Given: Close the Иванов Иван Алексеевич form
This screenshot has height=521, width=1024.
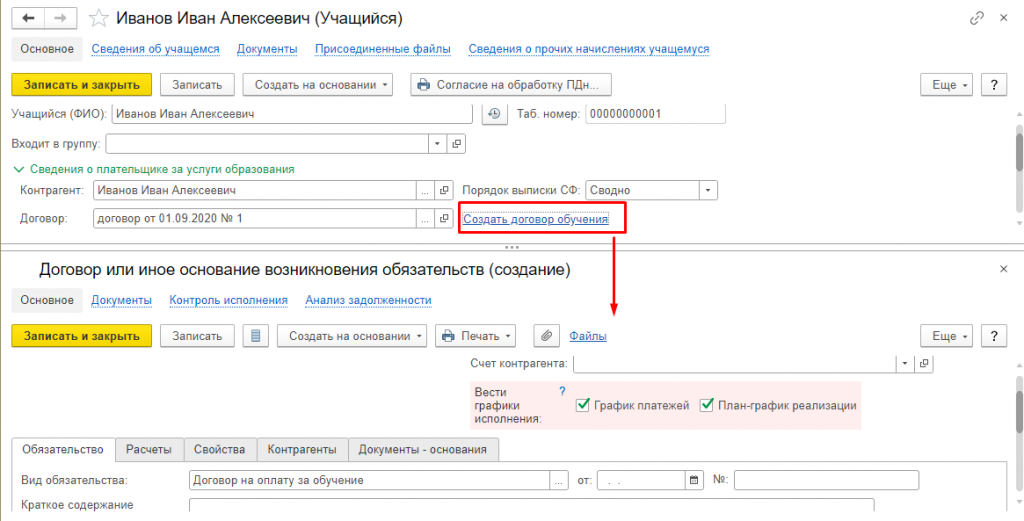Looking at the screenshot, I should coord(1004,18).
